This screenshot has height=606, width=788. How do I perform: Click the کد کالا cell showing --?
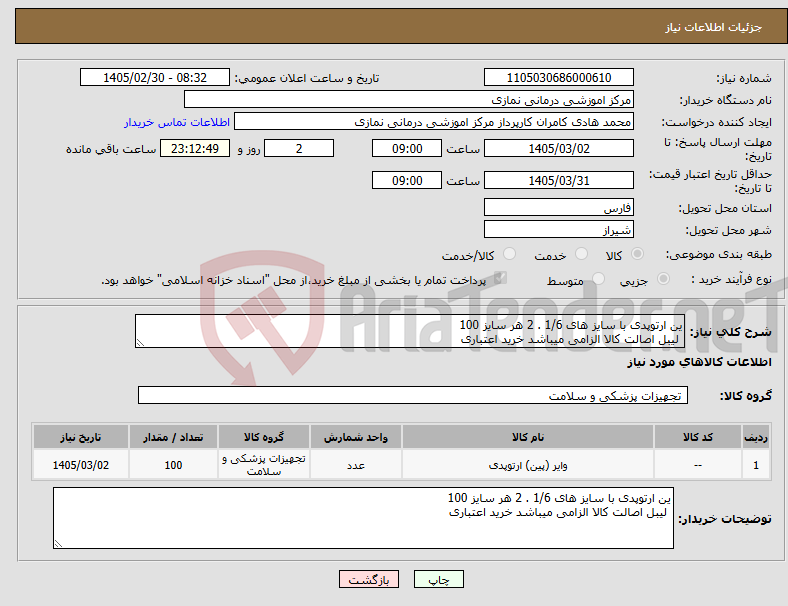coord(698,465)
